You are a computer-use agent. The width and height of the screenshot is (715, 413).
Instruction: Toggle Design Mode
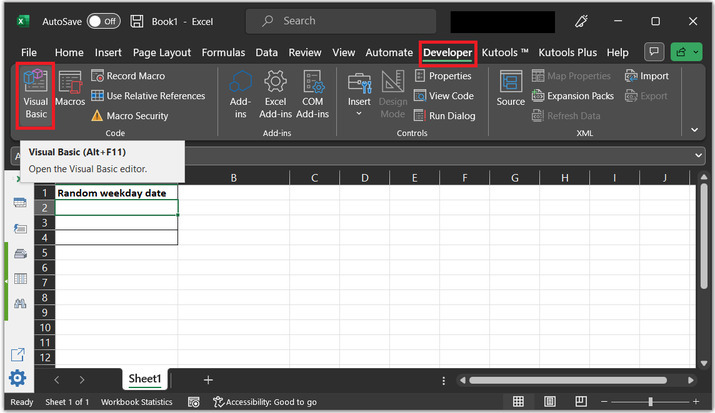tap(393, 95)
